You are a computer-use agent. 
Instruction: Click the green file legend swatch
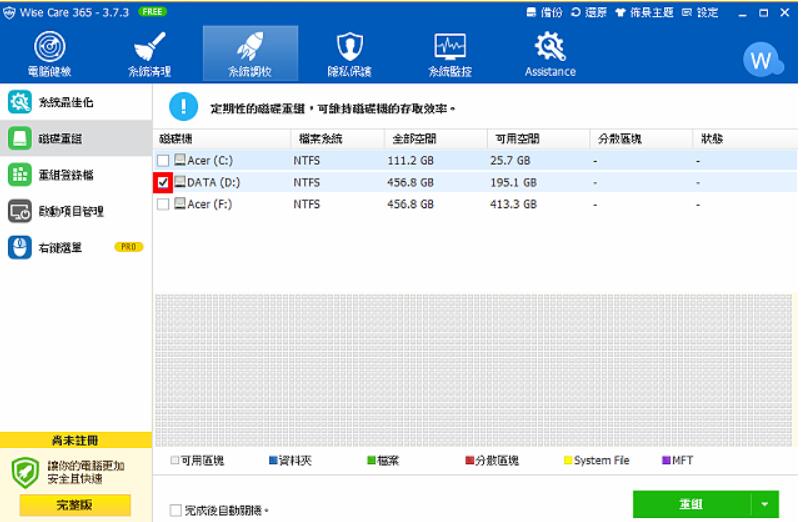[371, 460]
